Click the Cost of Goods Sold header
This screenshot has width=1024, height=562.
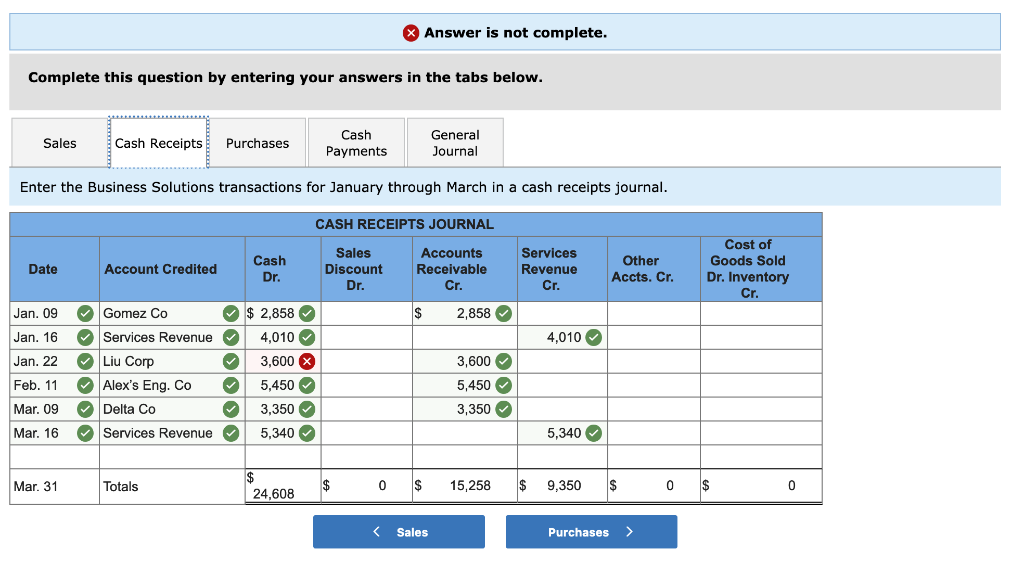tap(761, 269)
